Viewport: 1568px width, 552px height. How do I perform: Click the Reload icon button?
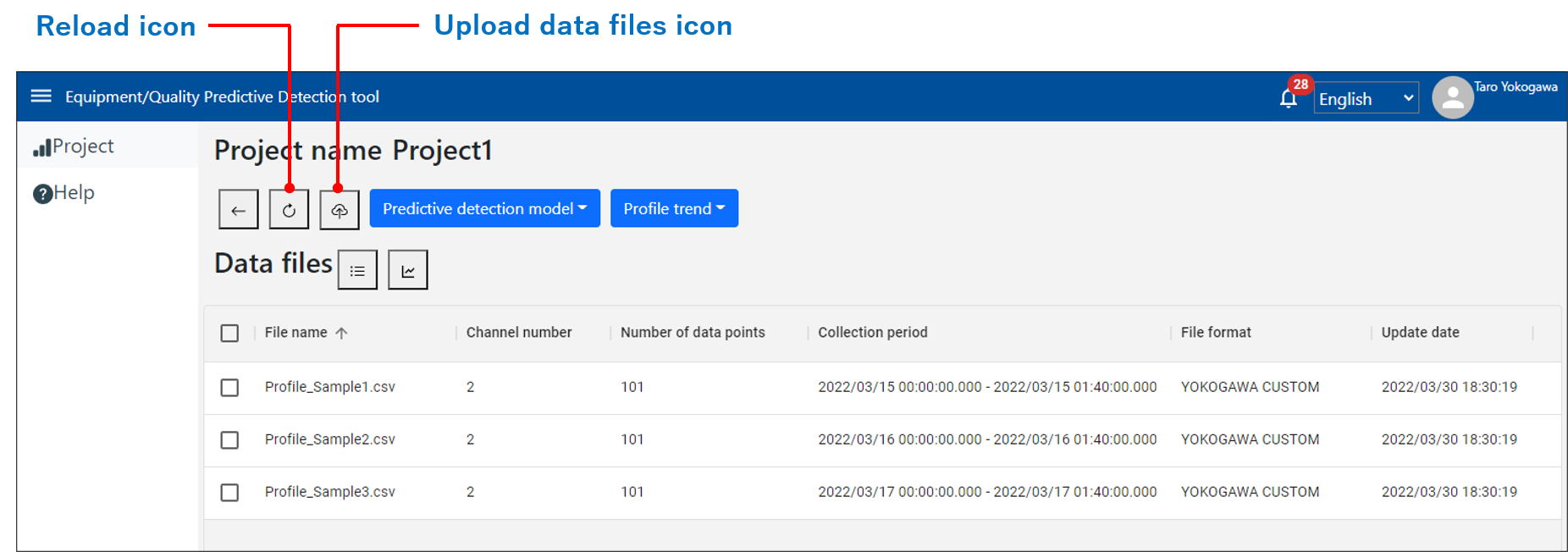click(x=289, y=209)
